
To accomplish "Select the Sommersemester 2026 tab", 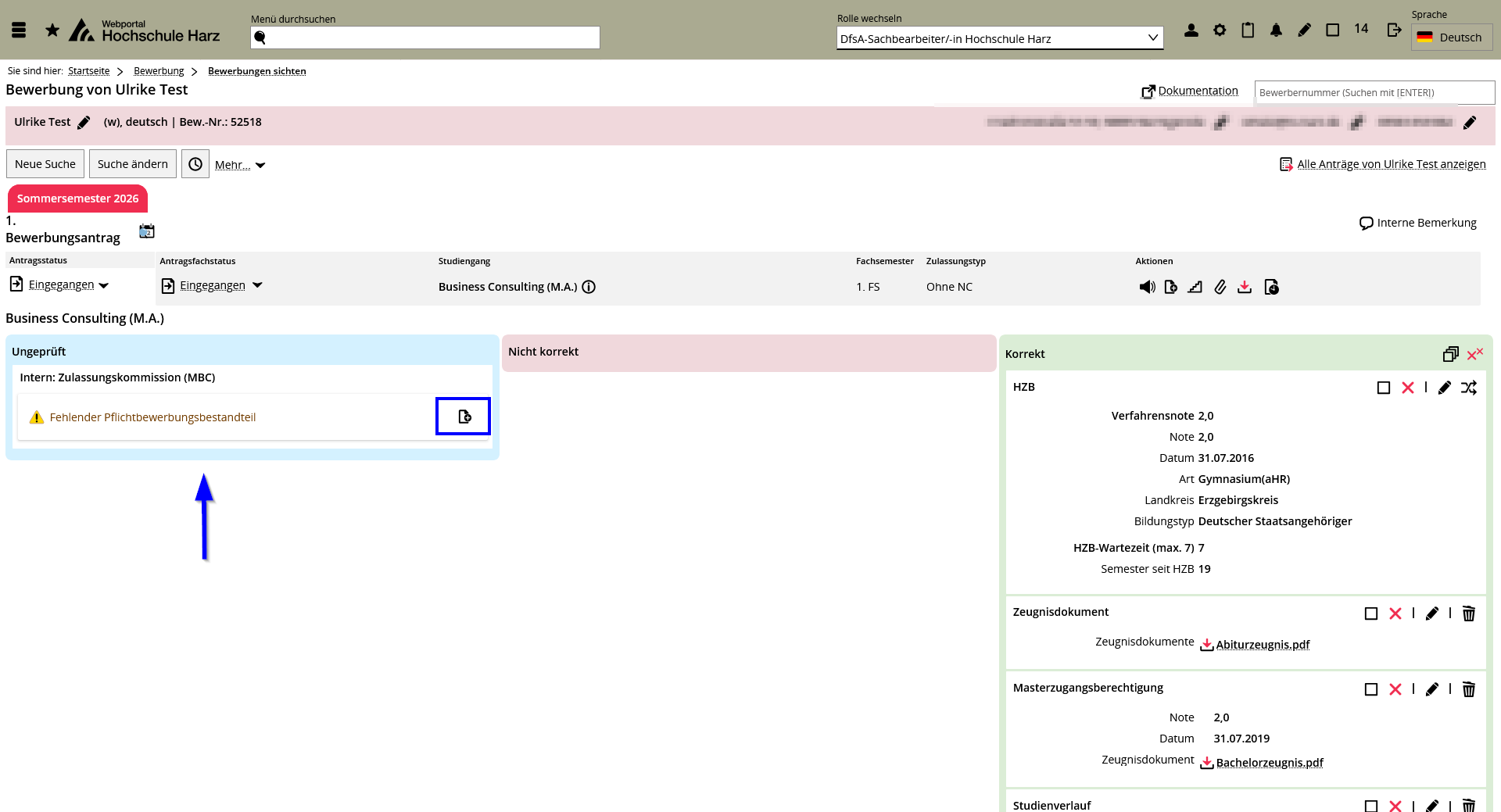I will pos(77,199).
